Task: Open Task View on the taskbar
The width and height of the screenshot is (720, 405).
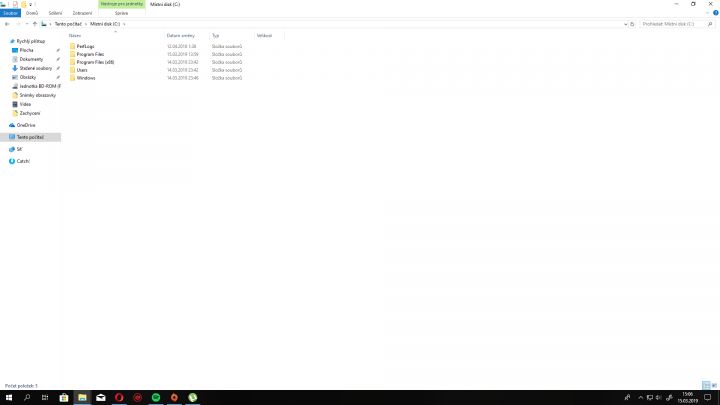Action: 45,398
